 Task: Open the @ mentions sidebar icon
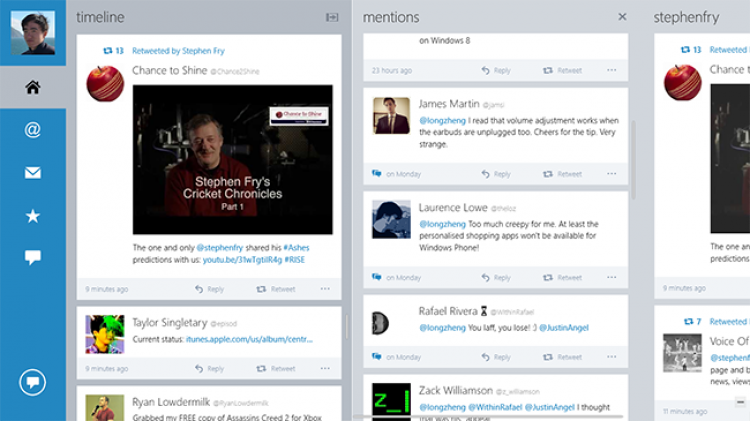[x=33, y=130]
